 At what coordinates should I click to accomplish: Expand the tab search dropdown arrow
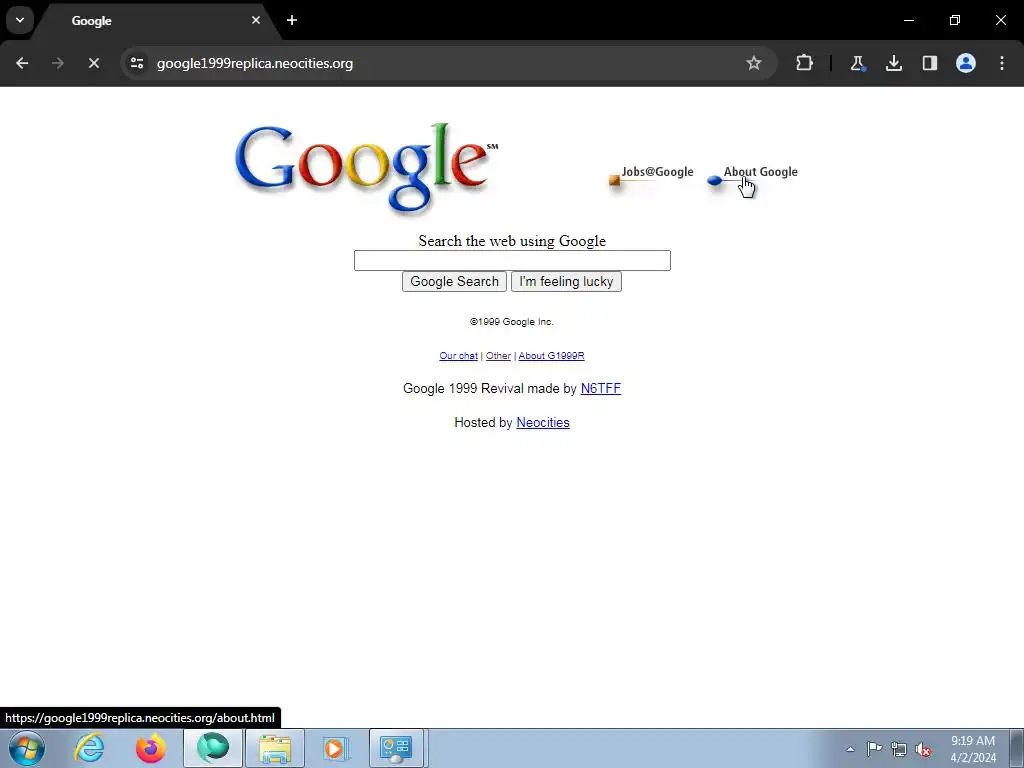pyautogui.click(x=20, y=20)
